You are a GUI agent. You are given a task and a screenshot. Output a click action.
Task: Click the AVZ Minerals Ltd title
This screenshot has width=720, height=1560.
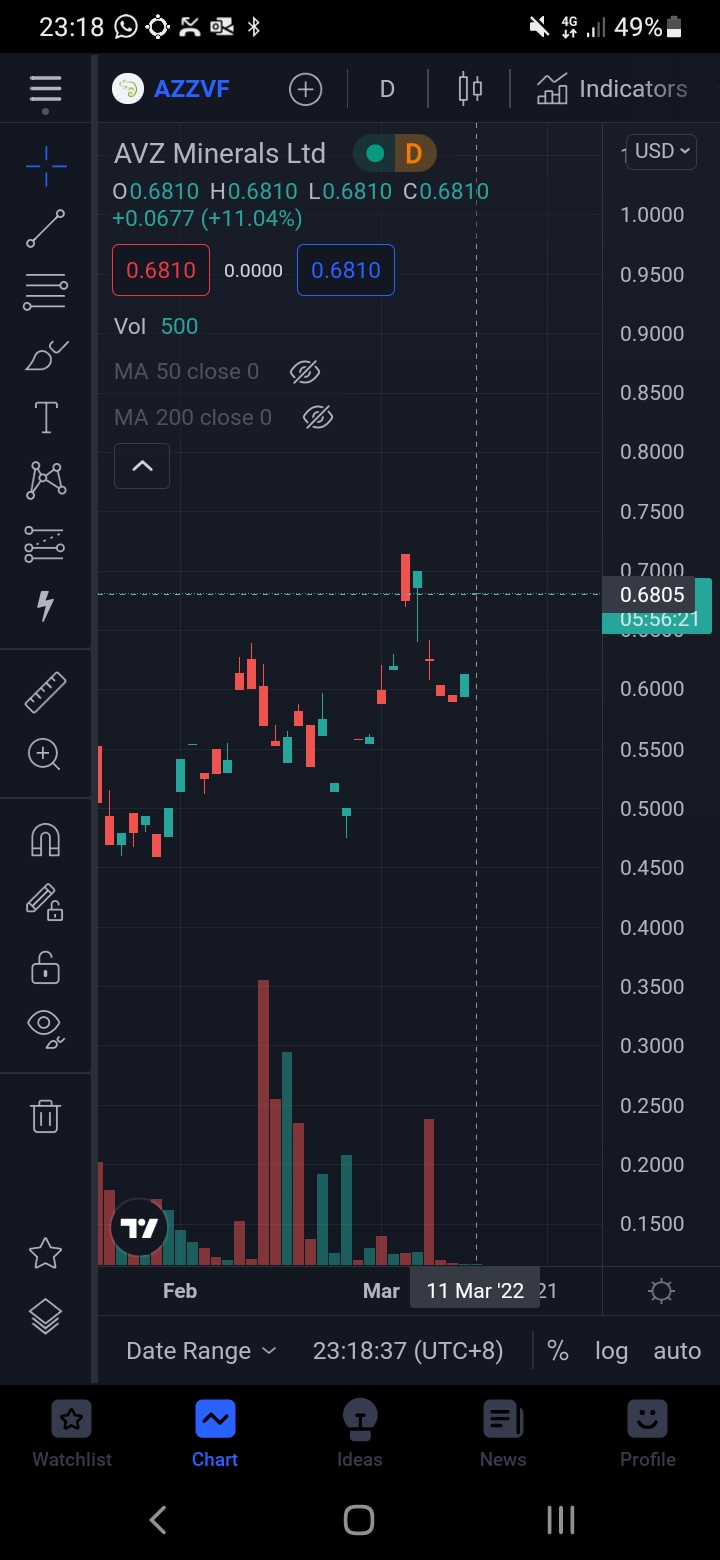pyautogui.click(x=220, y=153)
